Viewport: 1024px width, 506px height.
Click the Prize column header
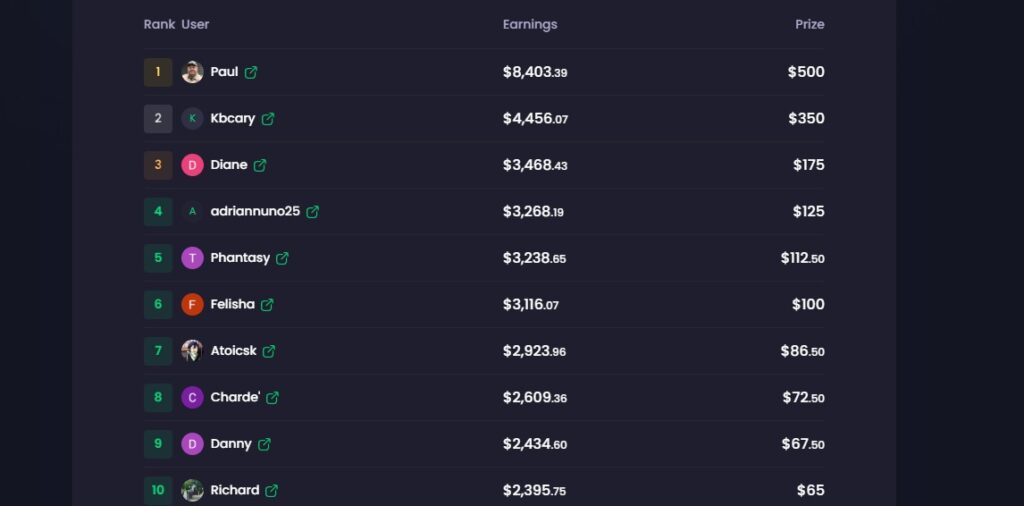(x=809, y=24)
